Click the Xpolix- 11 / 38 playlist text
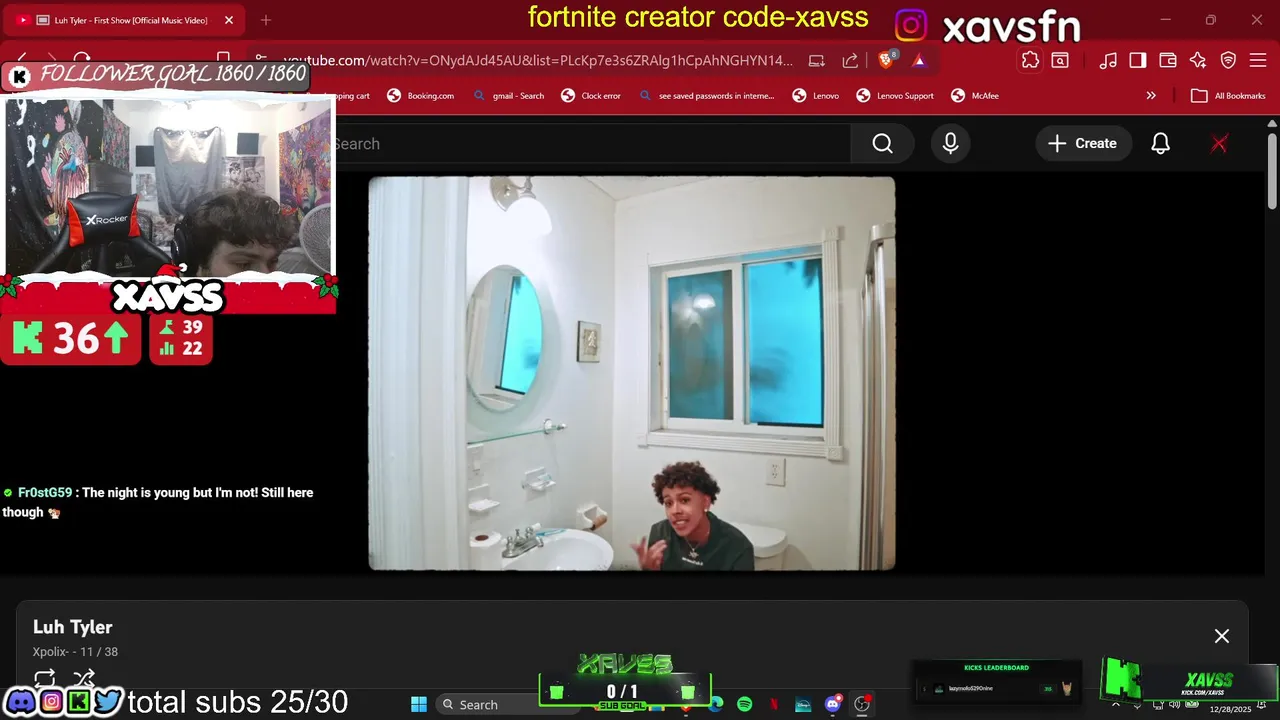Image resolution: width=1280 pixels, height=720 pixels. tap(75, 652)
